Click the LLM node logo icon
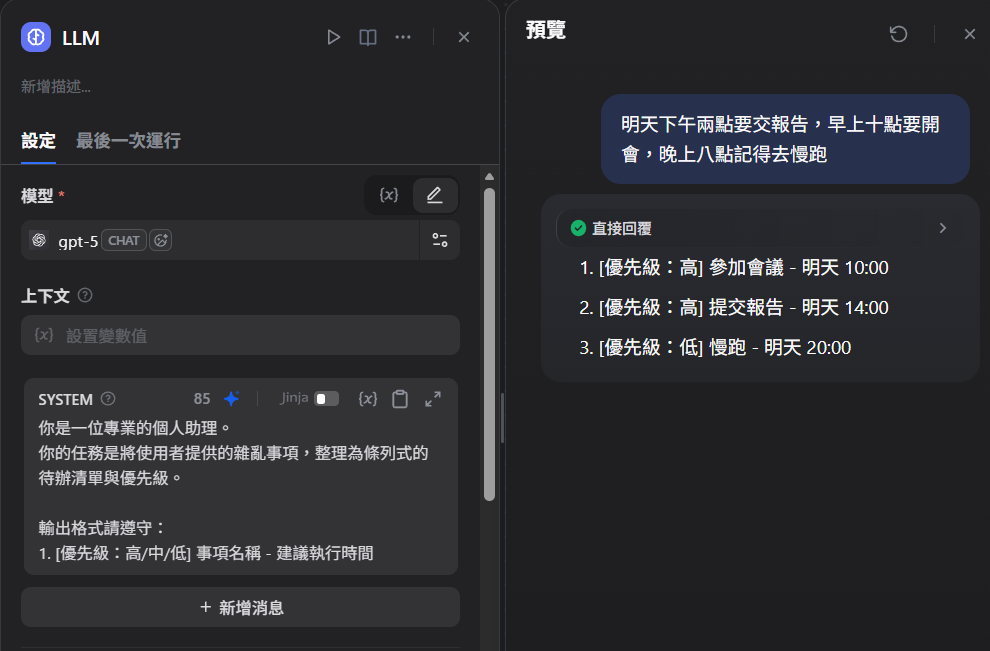This screenshot has width=990, height=651. pos(36,37)
